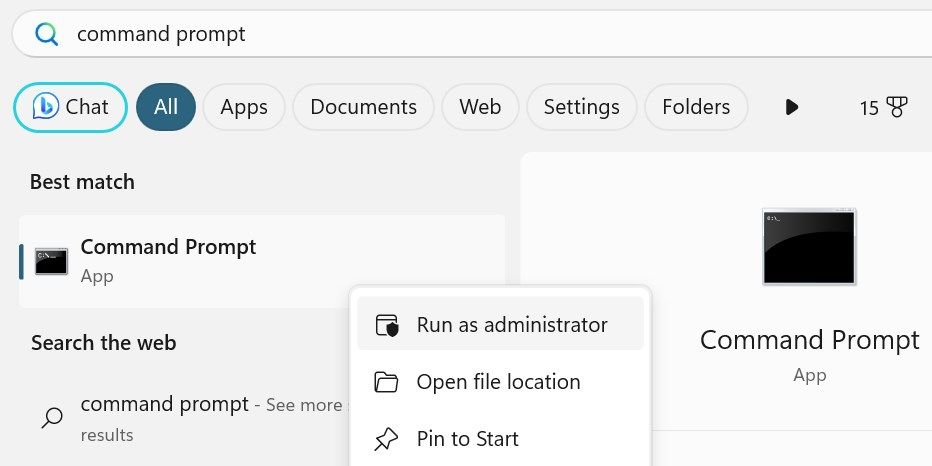Click the Run as administrator shield icon

point(387,325)
